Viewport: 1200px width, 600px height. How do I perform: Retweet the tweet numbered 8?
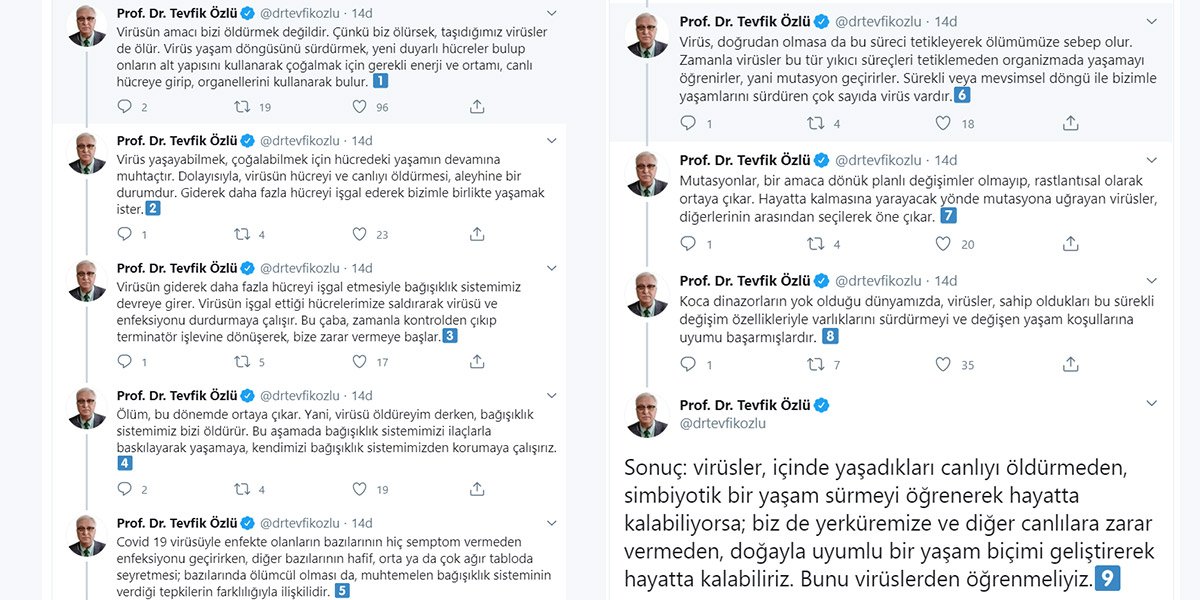click(815, 365)
